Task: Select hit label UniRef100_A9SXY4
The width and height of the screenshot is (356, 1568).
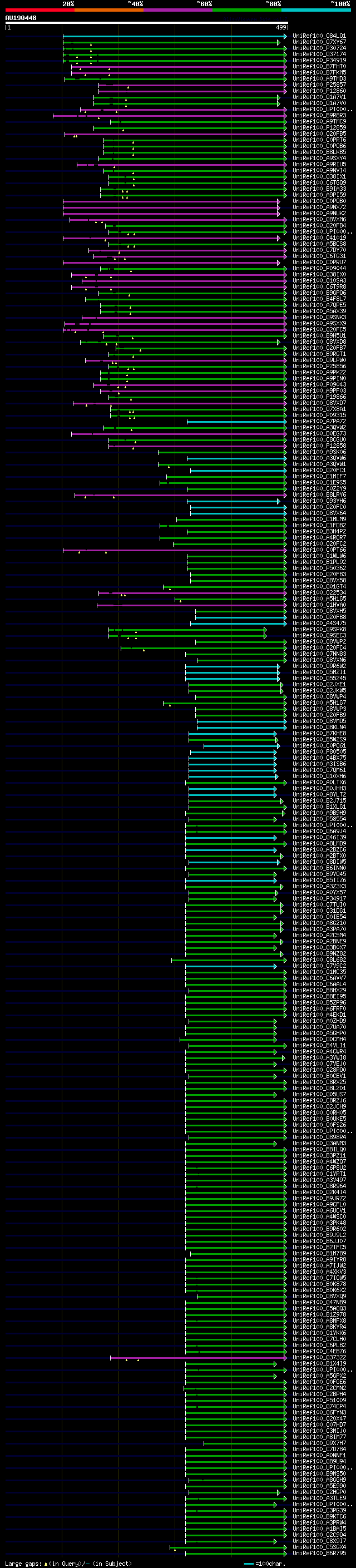Action: click(319, 159)
